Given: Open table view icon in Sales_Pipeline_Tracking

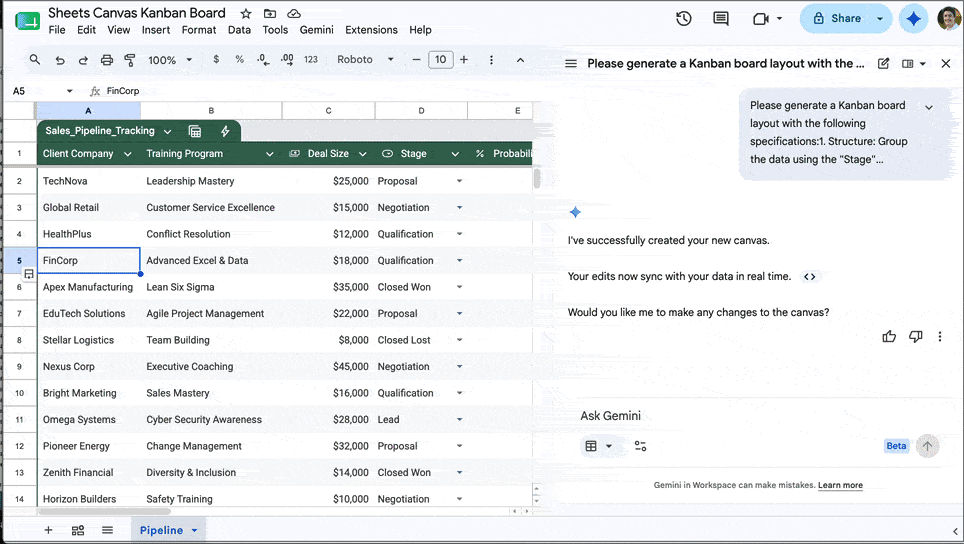Looking at the screenshot, I should 195,131.
